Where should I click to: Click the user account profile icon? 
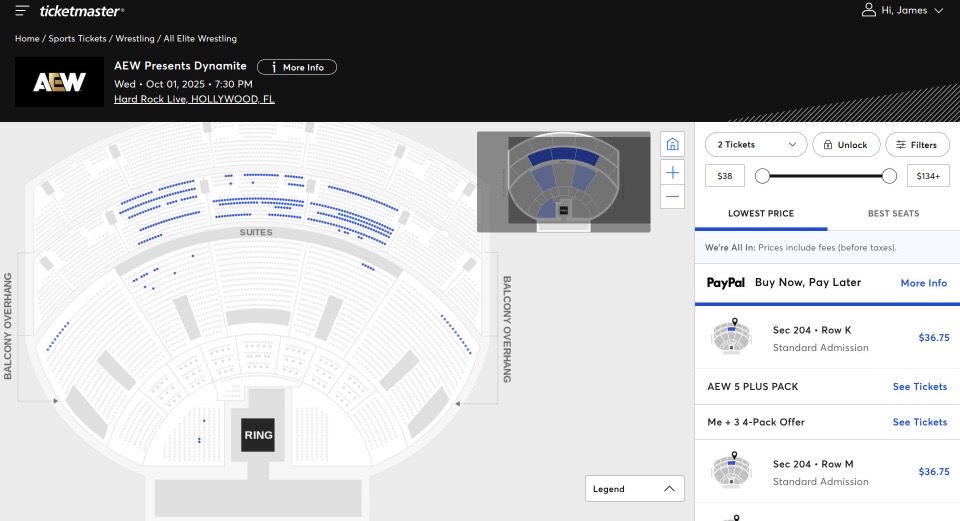tap(869, 10)
